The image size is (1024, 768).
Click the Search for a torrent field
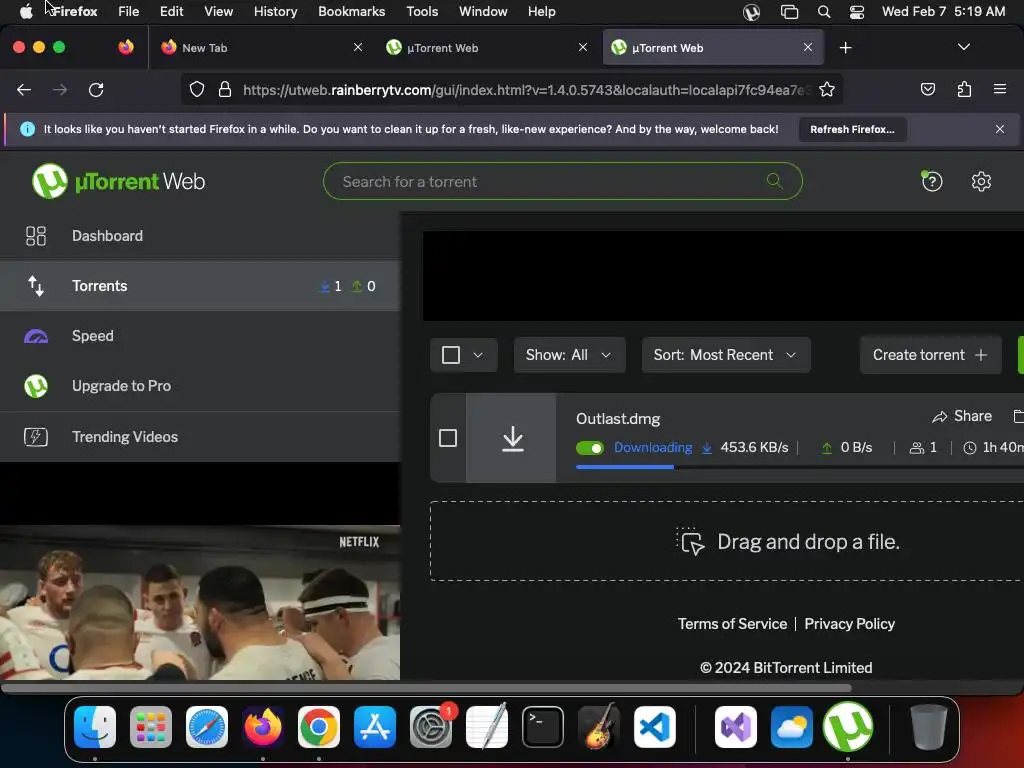pos(562,181)
